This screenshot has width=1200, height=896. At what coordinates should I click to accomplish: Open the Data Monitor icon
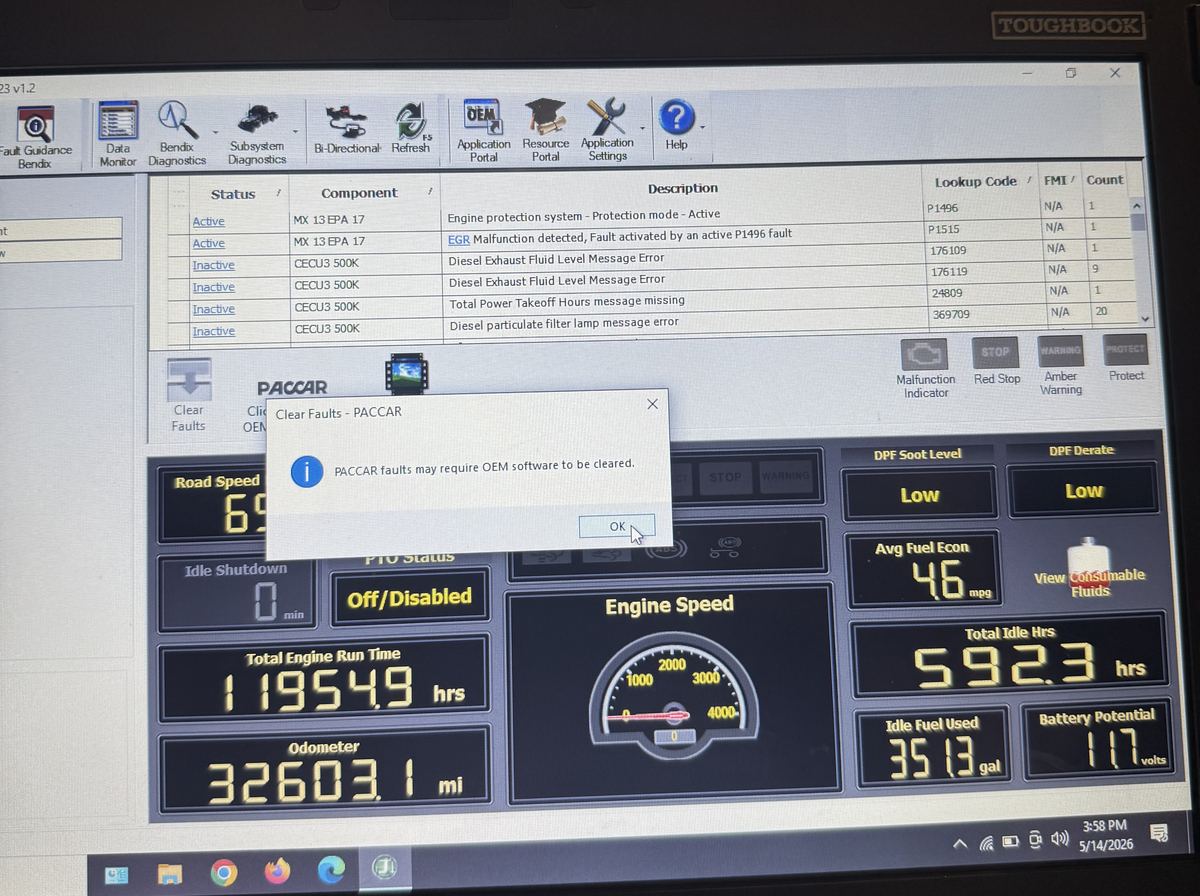[117, 133]
